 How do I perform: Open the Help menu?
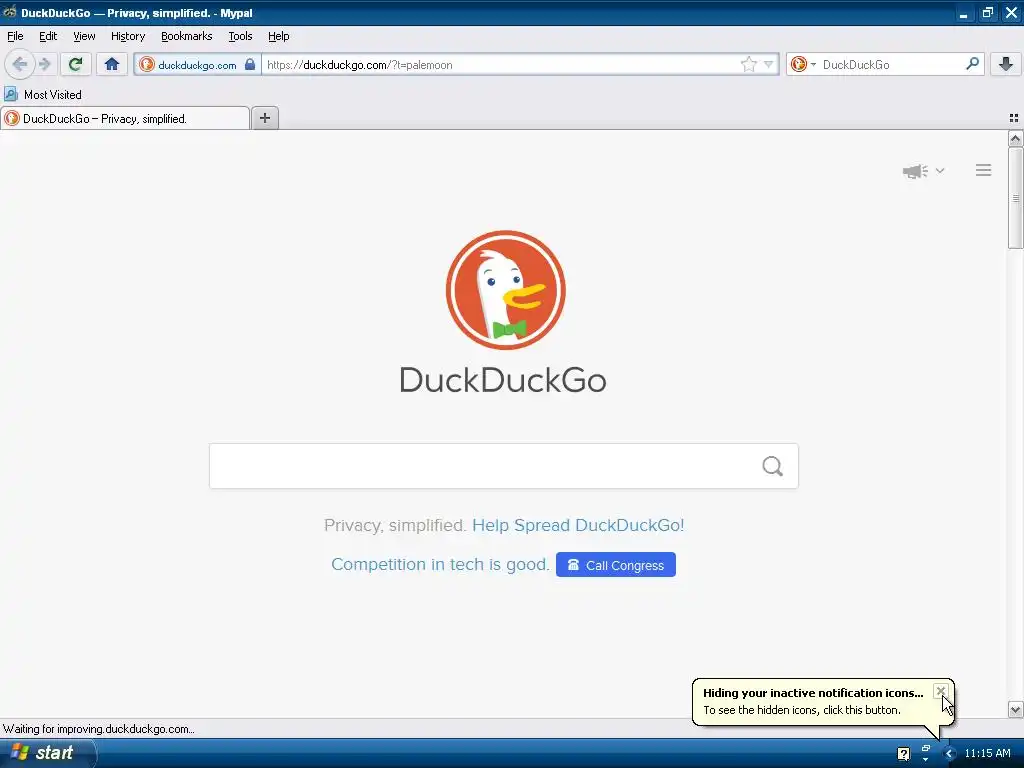pyautogui.click(x=278, y=37)
